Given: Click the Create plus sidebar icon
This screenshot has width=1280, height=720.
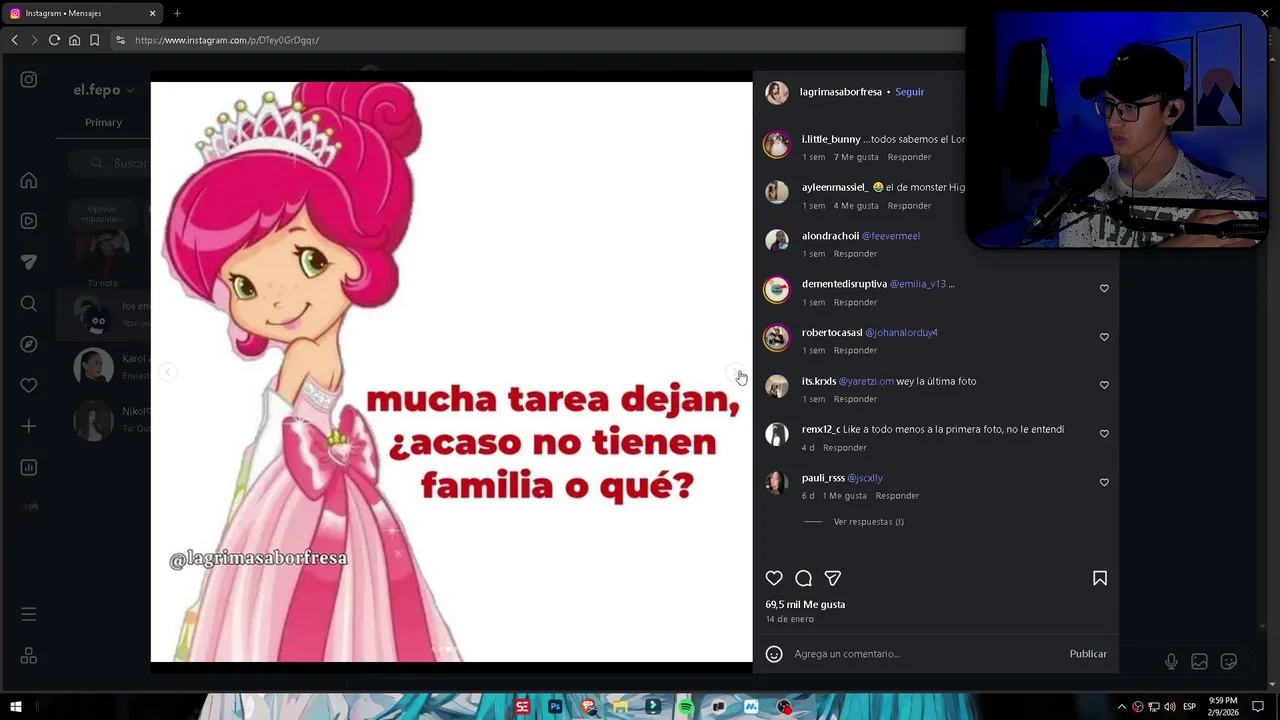Looking at the screenshot, I should (29, 426).
